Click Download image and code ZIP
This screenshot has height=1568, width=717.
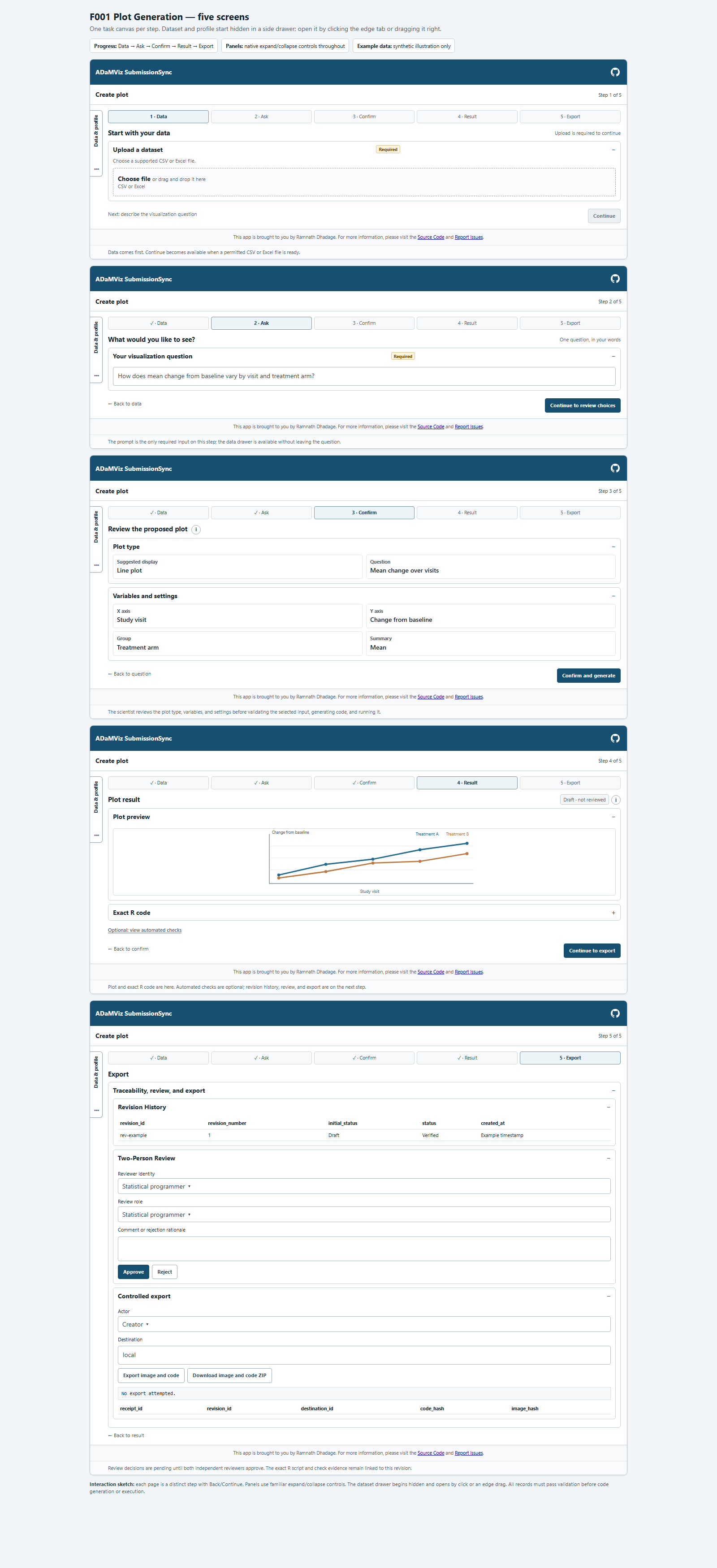(229, 1376)
